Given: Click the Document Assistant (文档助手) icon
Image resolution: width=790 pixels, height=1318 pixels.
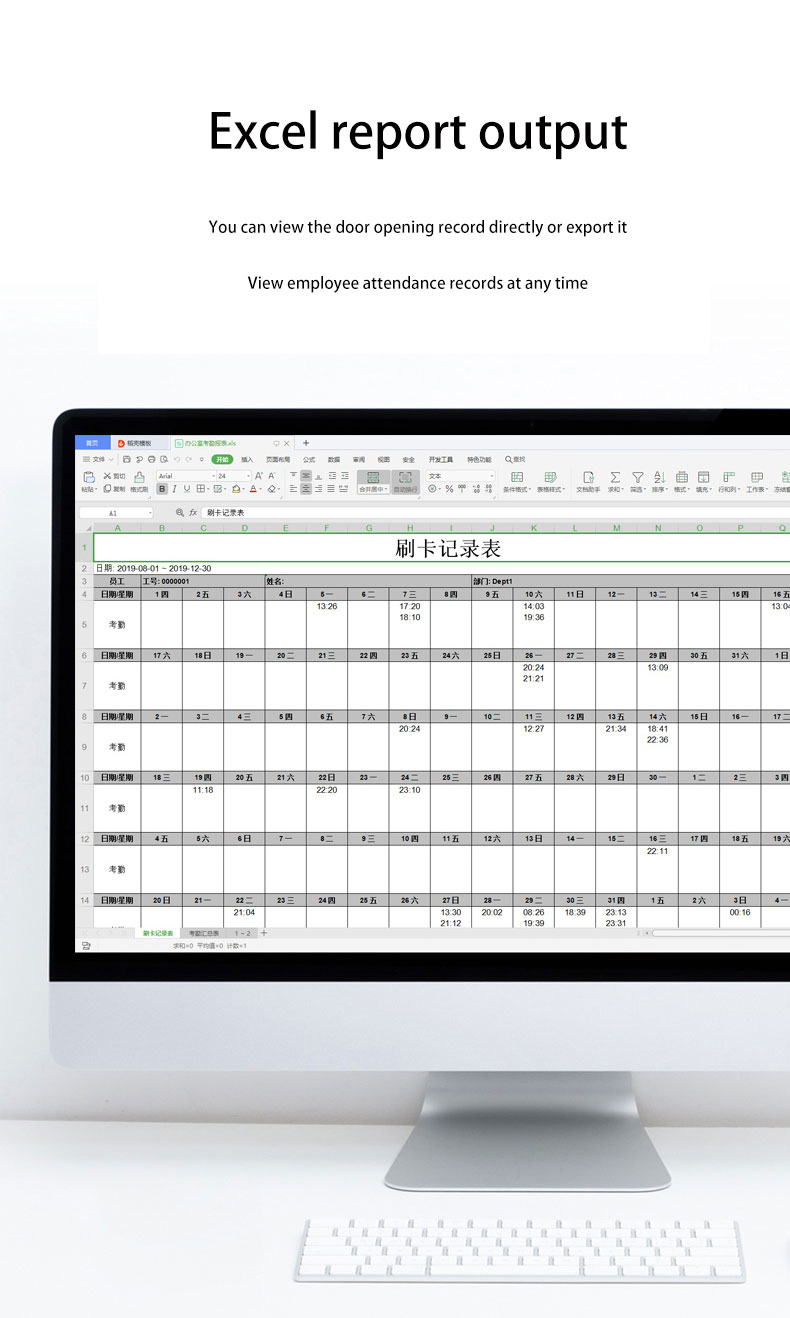Looking at the screenshot, I should (588, 477).
